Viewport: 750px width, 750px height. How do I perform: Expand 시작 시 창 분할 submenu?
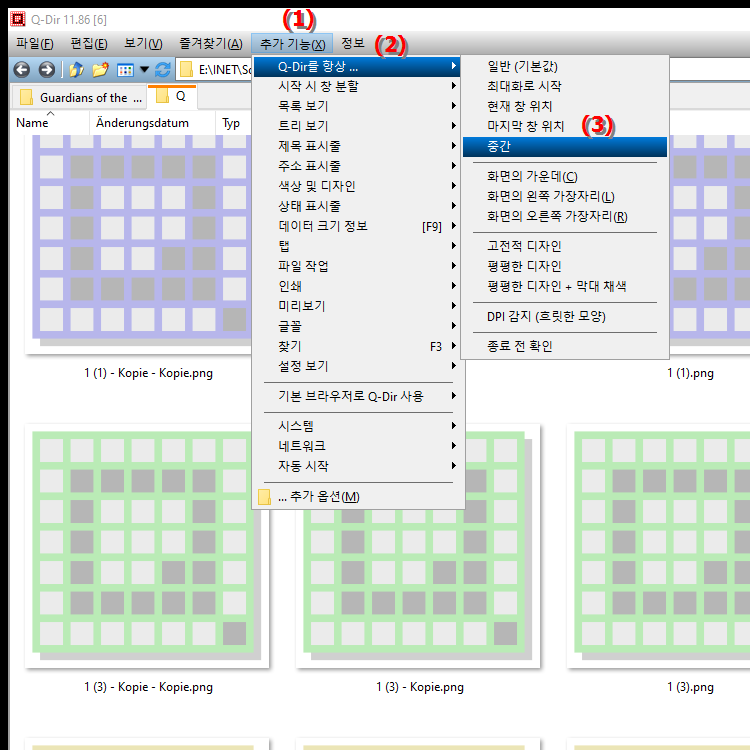tap(357, 86)
